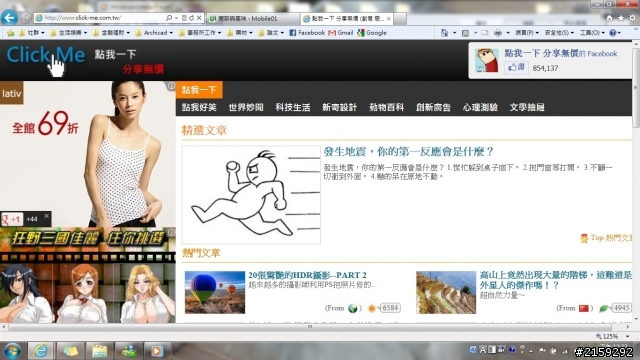Open the 動物百科 category
The height and width of the screenshot is (360, 640).
click(x=387, y=107)
